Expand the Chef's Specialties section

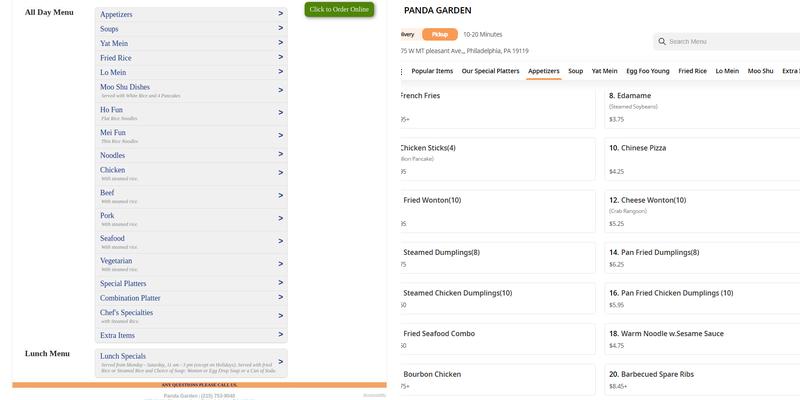click(x=191, y=316)
